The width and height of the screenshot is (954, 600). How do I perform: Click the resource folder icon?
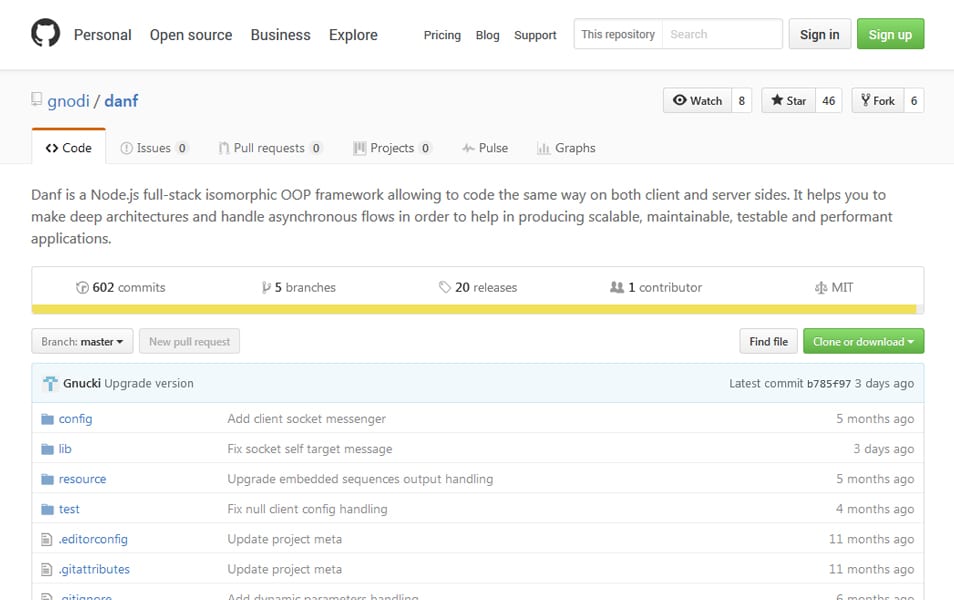(x=47, y=479)
